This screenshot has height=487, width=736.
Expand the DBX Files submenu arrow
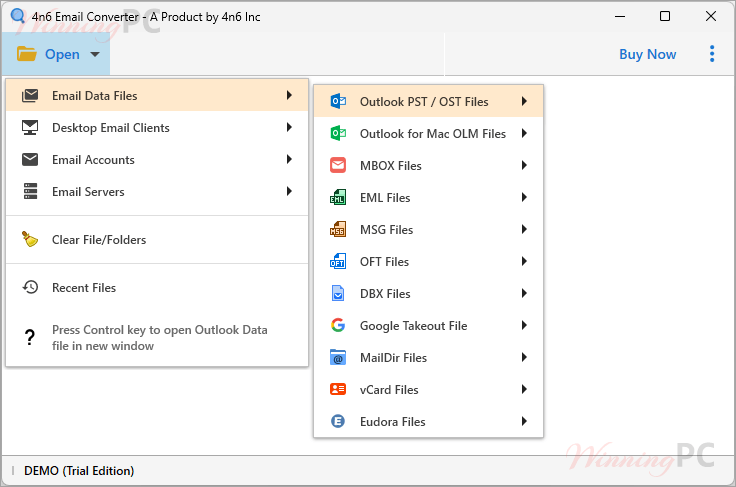[524, 293]
